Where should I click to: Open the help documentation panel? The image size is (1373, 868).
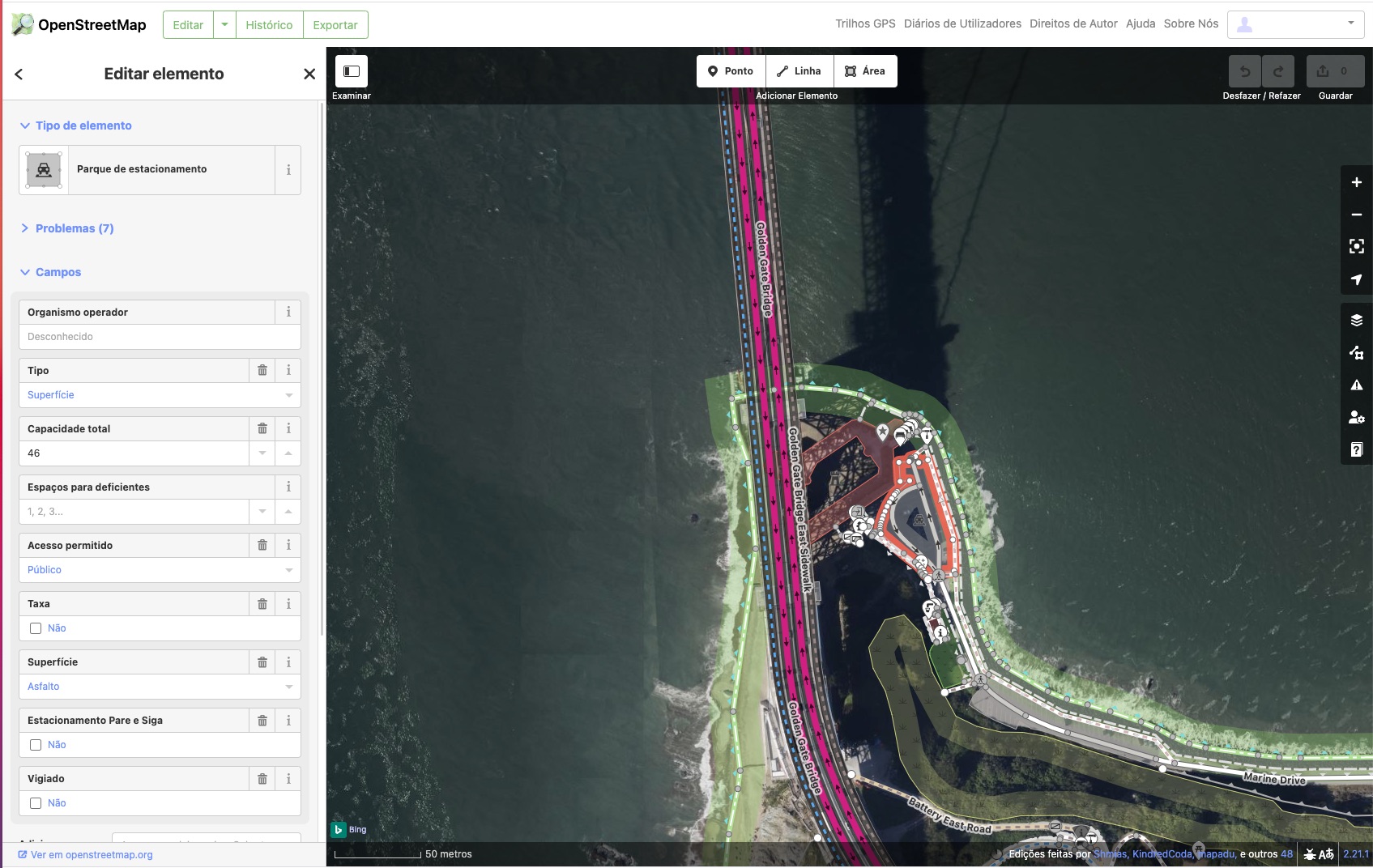[1357, 449]
